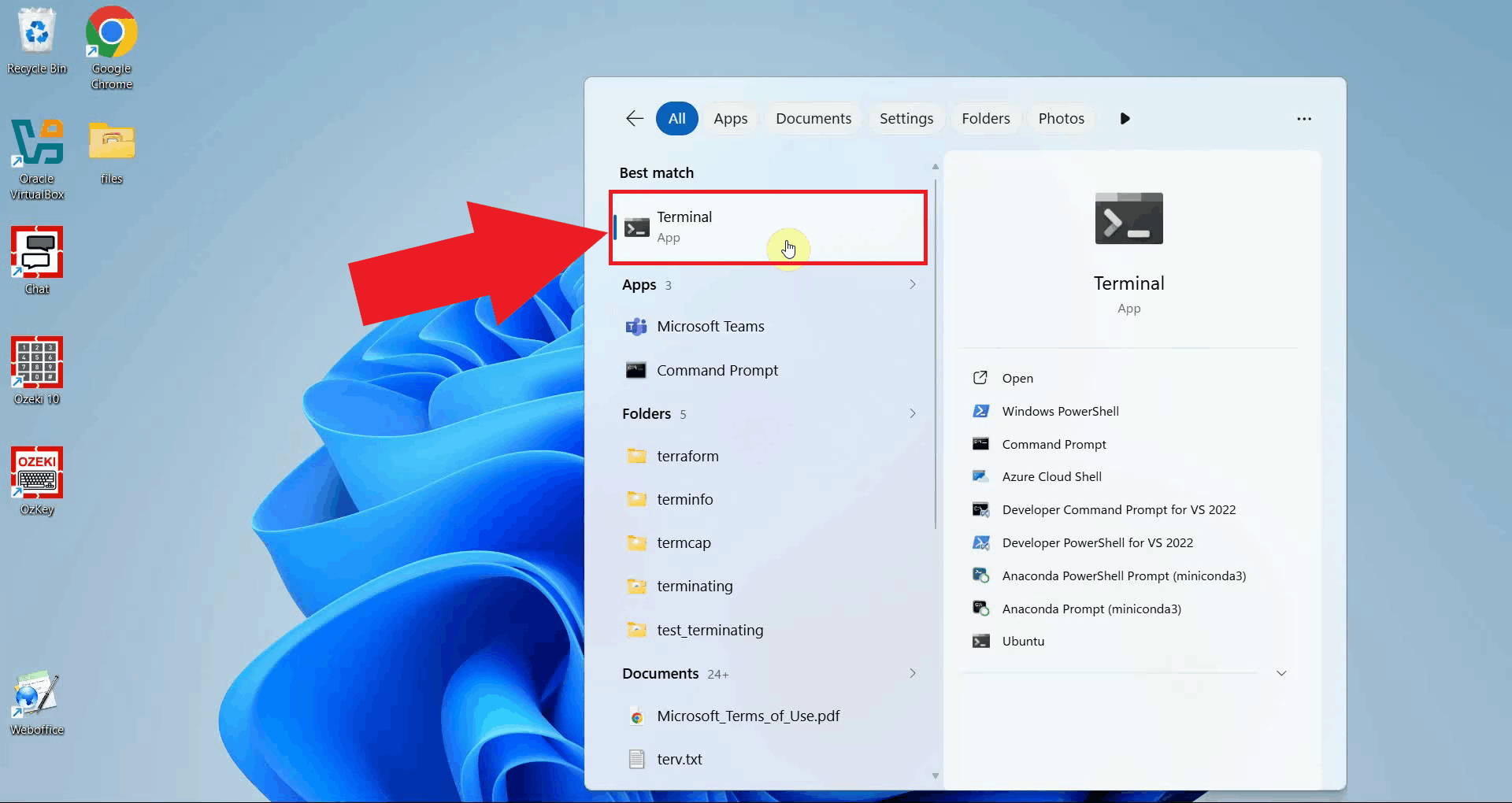1512x803 pixels.
Task: Switch to the Folders filter tab
Action: point(986,118)
